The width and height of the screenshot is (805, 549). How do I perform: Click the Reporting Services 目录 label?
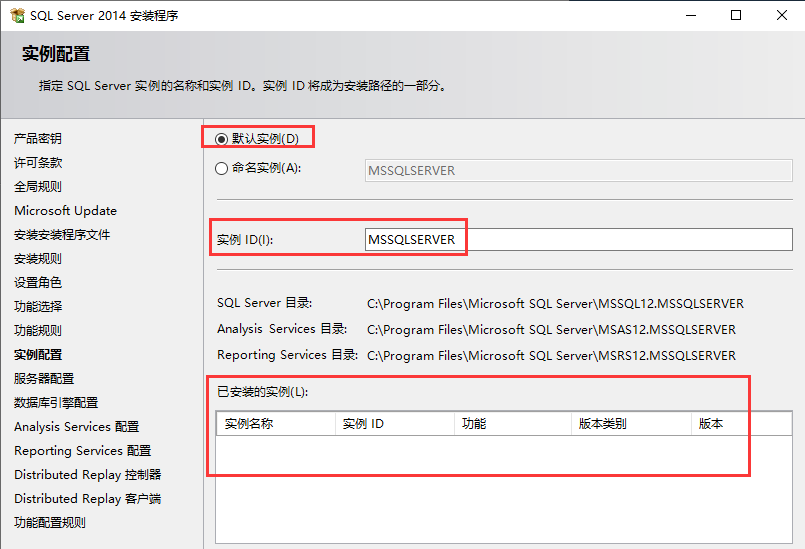click(x=288, y=355)
